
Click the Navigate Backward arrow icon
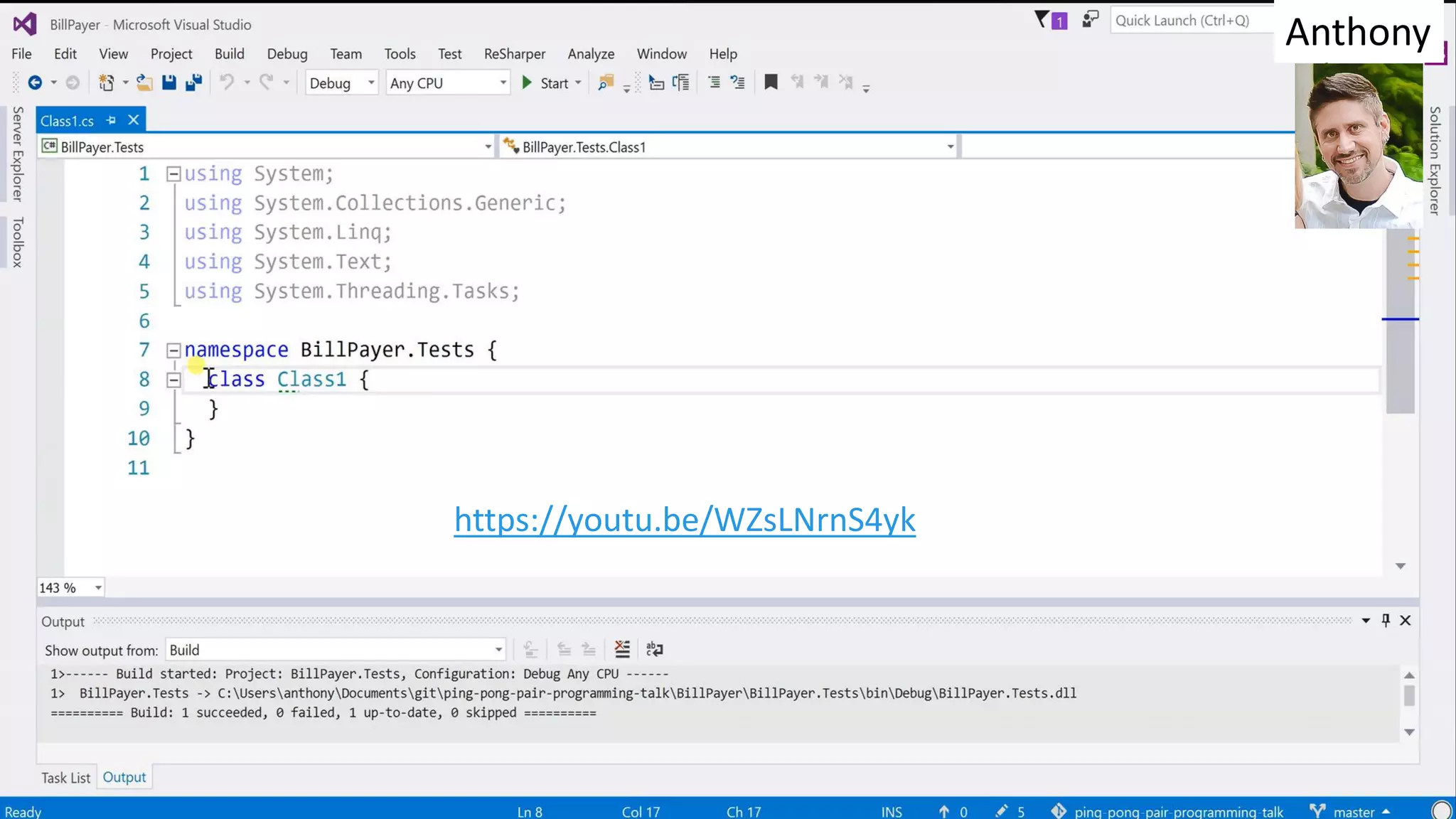click(34, 83)
